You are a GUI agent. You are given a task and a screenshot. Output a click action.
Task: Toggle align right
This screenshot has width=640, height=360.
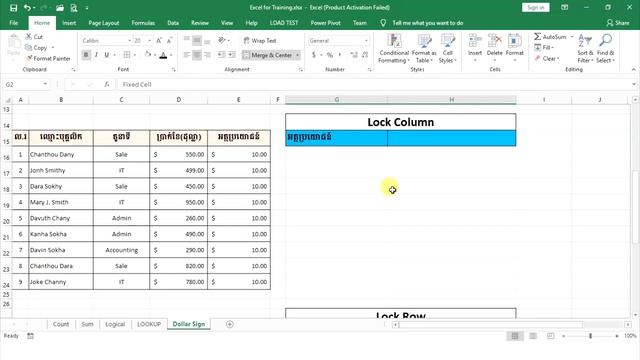tap(207, 55)
